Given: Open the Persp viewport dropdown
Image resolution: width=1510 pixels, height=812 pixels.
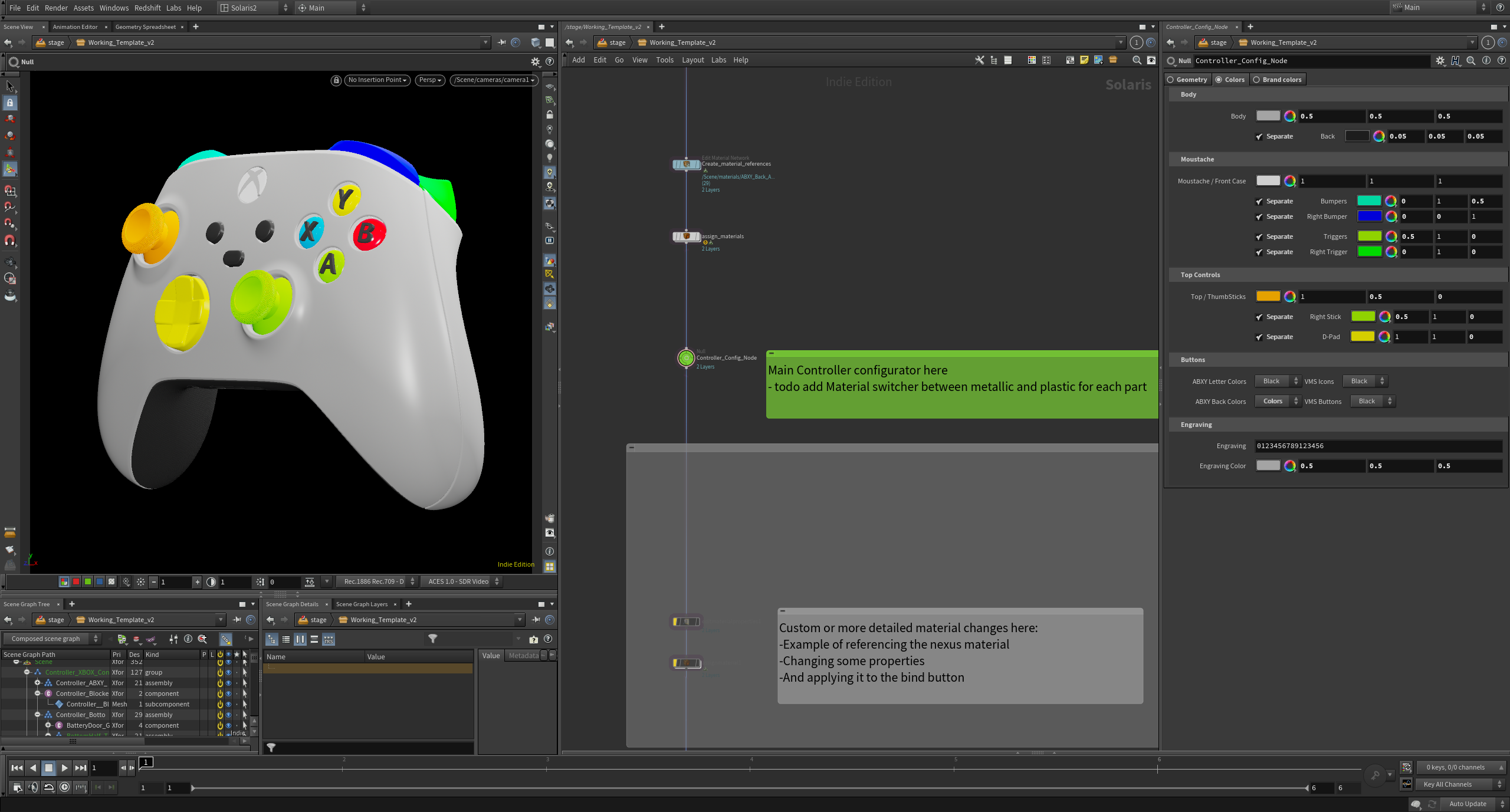Looking at the screenshot, I should pos(430,80).
